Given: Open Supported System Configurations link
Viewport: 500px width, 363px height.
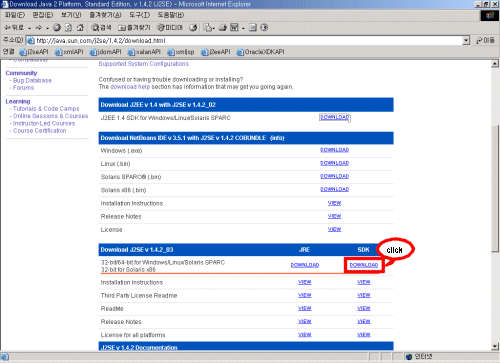Looking at the screenshot, I should [x=144, y=64].
